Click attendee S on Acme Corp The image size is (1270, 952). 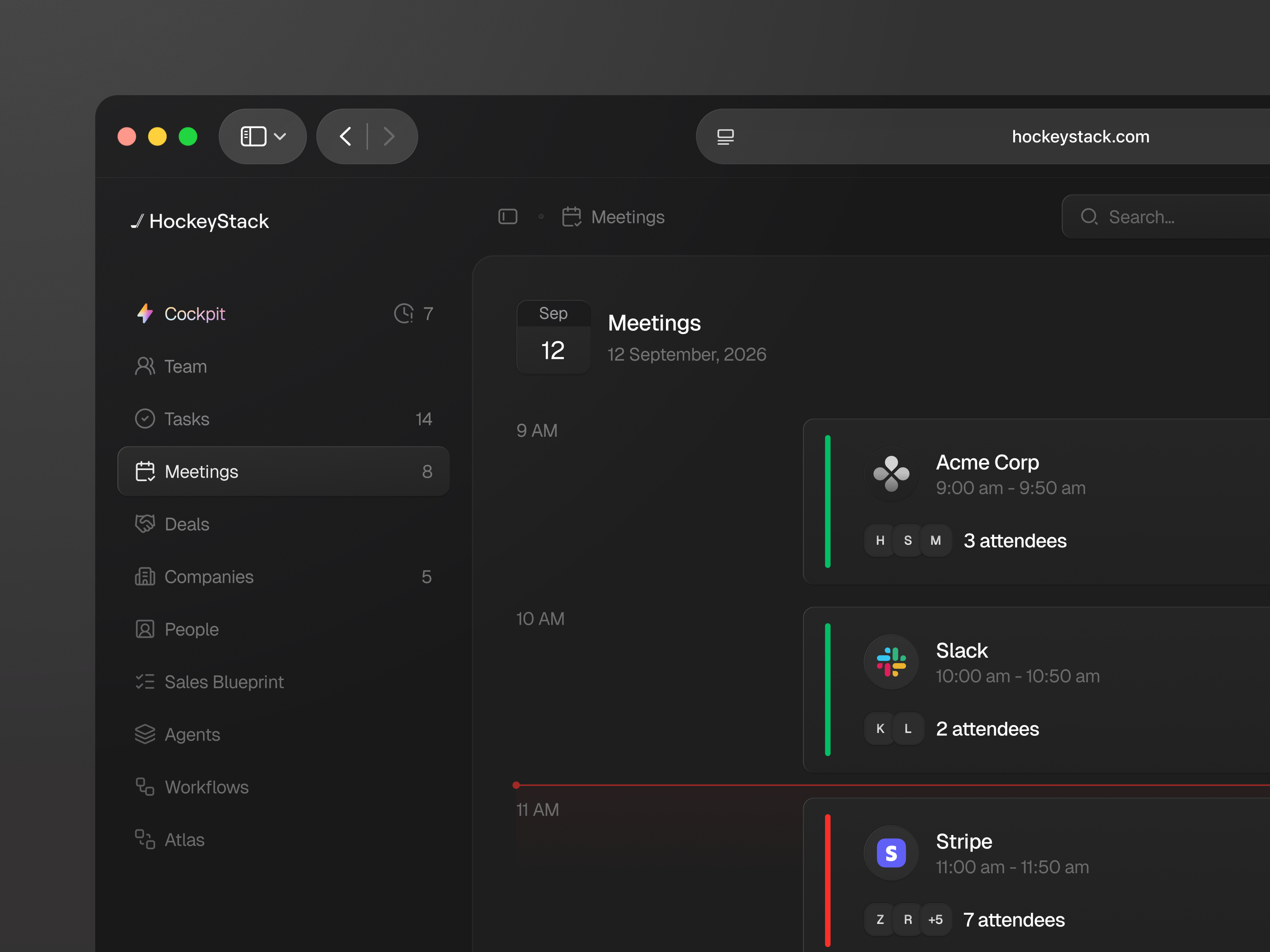908,541
